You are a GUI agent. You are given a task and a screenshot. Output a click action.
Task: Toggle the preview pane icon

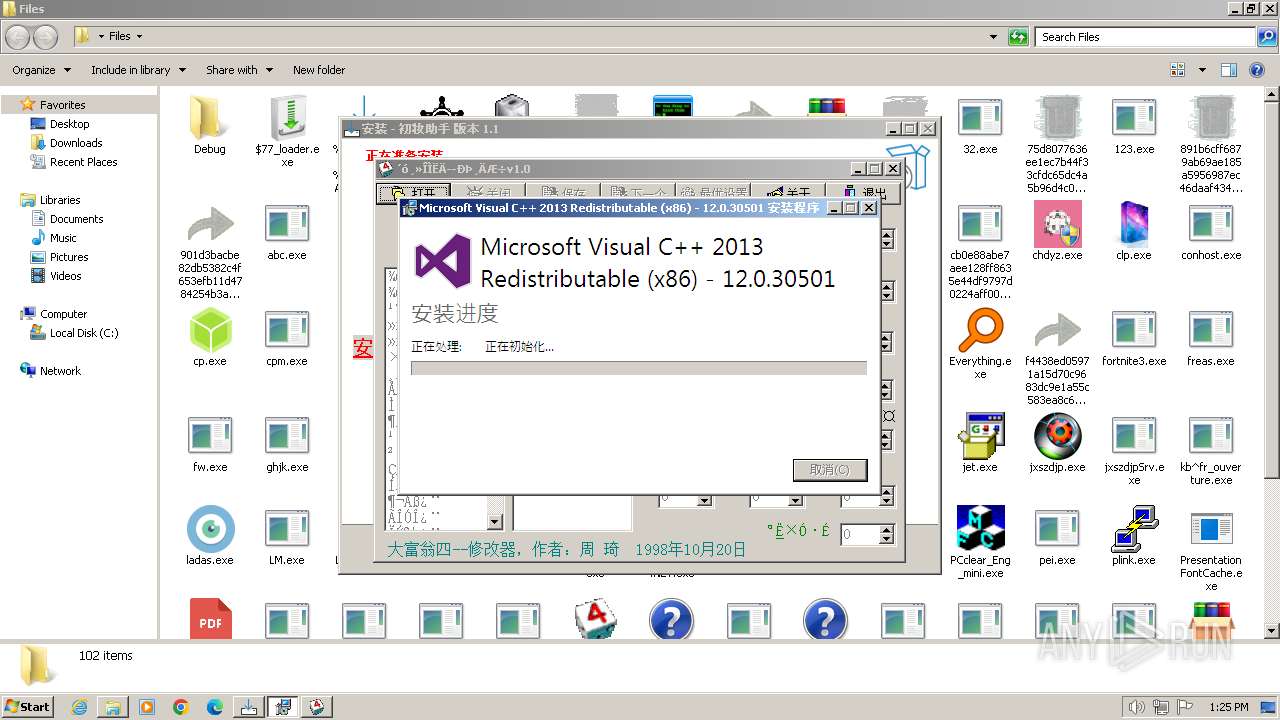coord(1229,70)
